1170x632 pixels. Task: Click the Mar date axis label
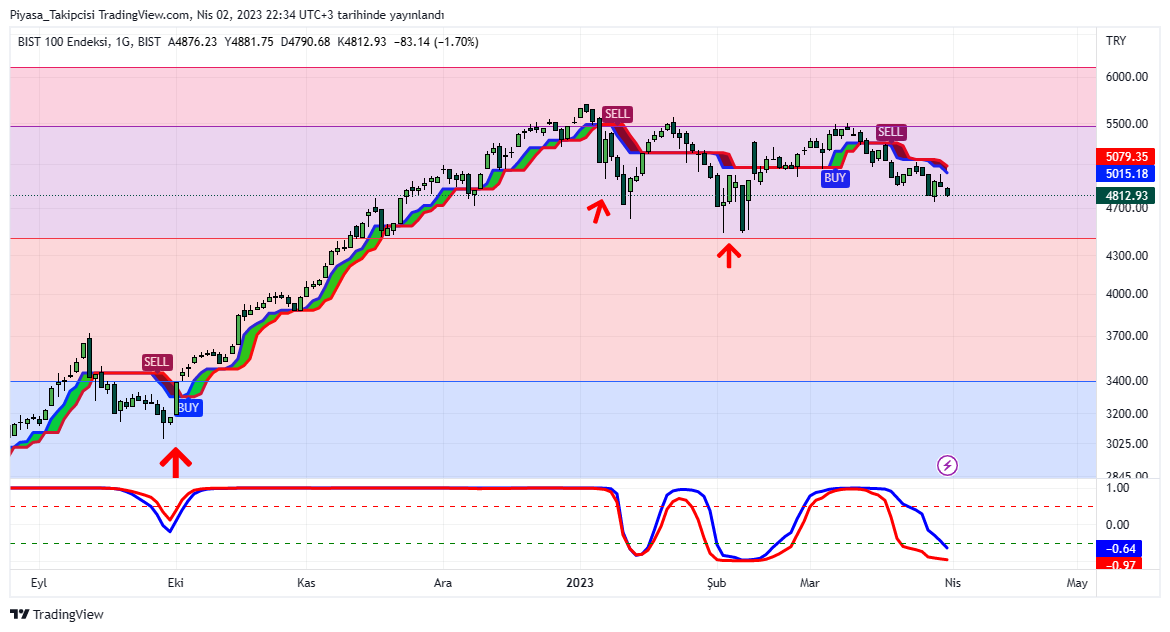(x=810, y=583)
